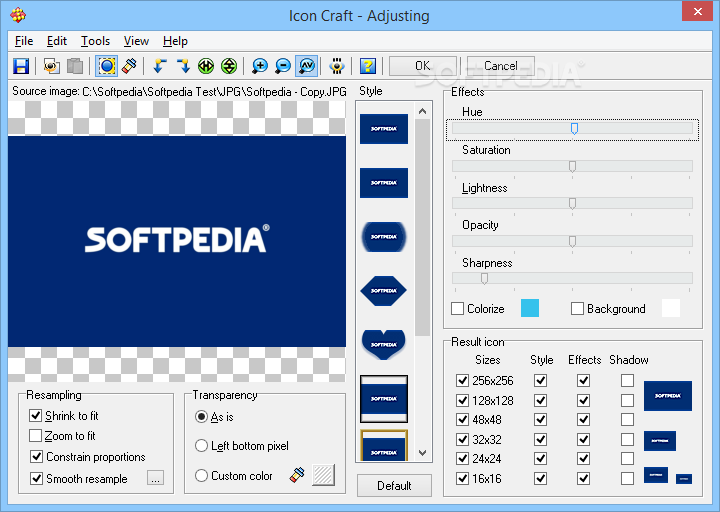Select the heart shaped style thumbnail
Screen dimensions: 720x512
(384, 344)
